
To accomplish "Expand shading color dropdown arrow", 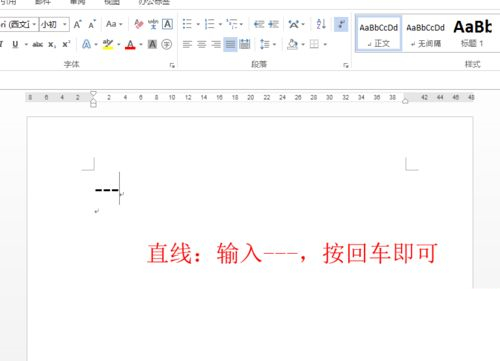I will coord(303,44).
